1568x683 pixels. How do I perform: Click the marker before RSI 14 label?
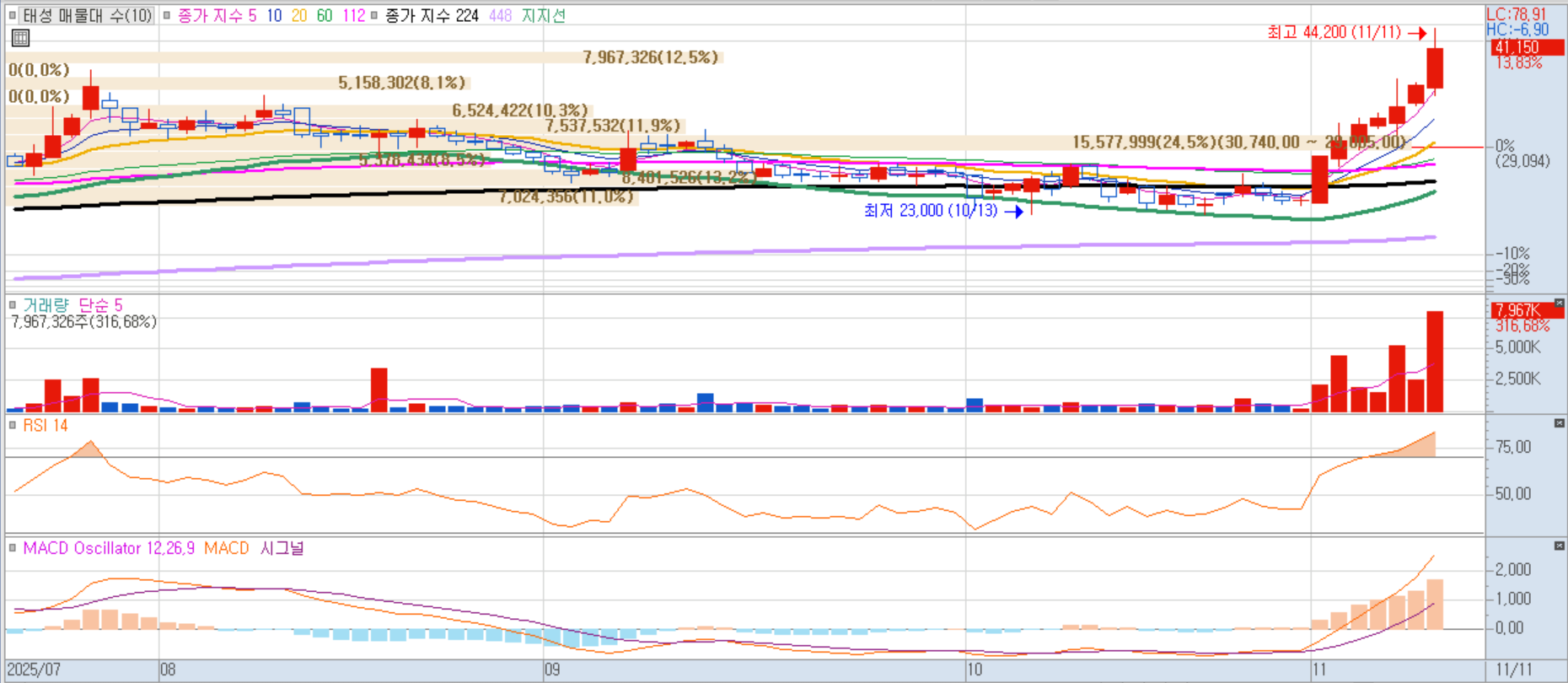coord(13,425)
